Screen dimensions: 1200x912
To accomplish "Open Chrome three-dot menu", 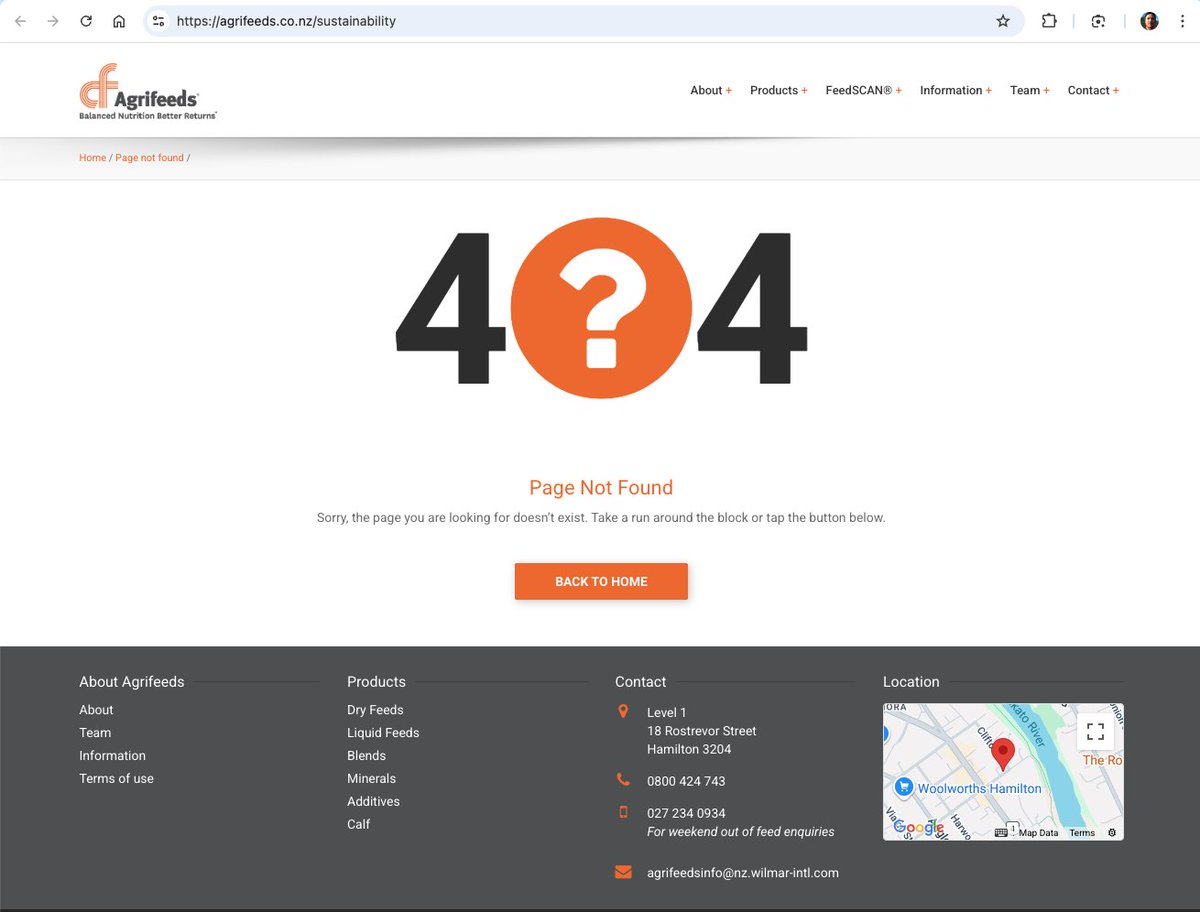I will point(1182,21).
